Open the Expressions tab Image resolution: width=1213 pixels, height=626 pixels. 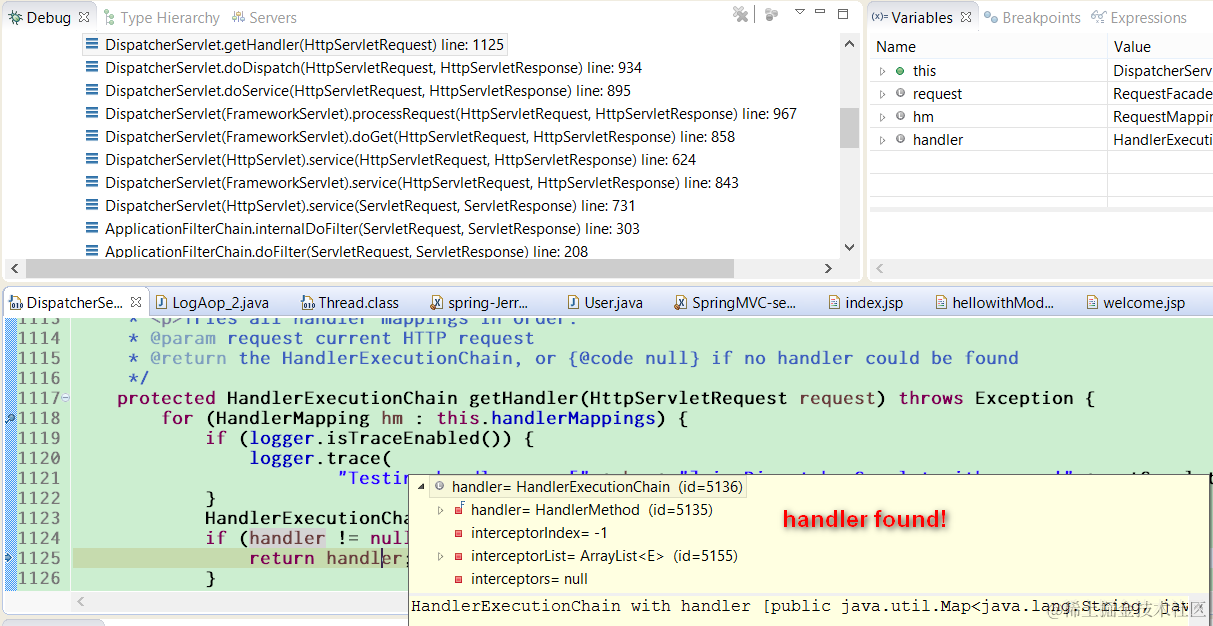pyautogui.click(x=1139, y=18)
